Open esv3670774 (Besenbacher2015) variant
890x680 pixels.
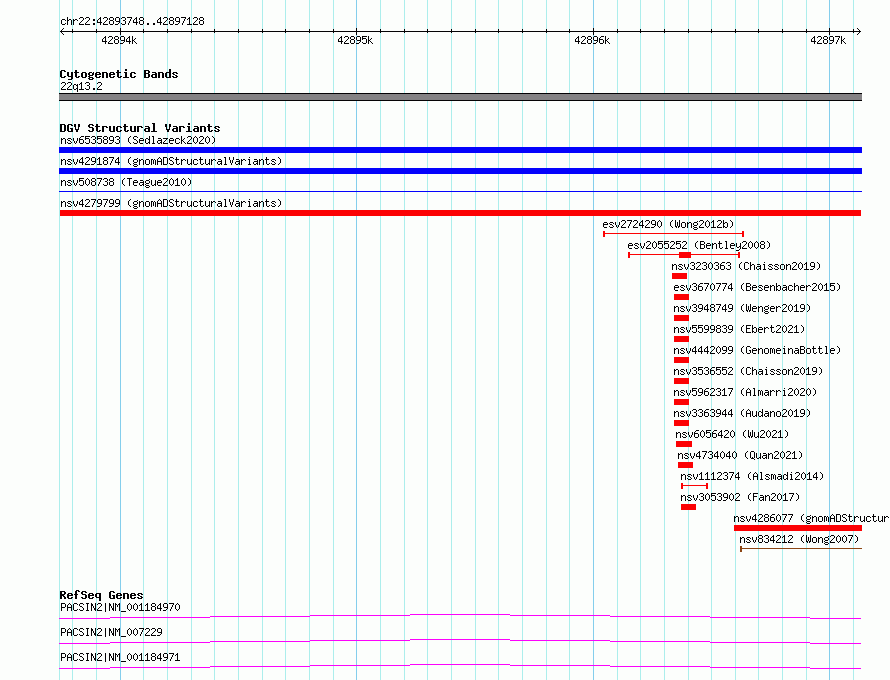pyautogui.click(x=757, y=287)
